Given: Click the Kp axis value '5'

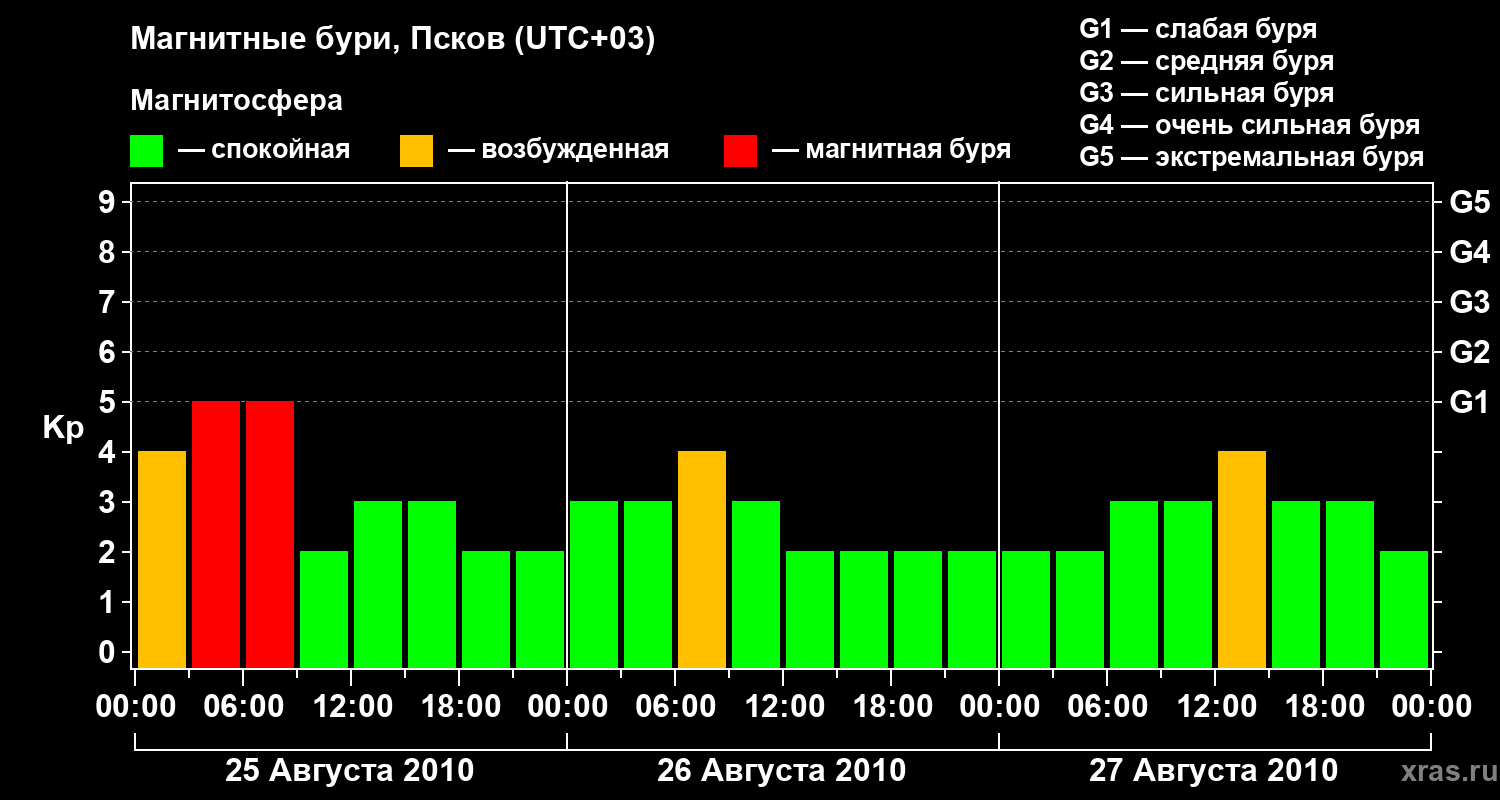Looking at the screenshot, I should coord(109,403).
